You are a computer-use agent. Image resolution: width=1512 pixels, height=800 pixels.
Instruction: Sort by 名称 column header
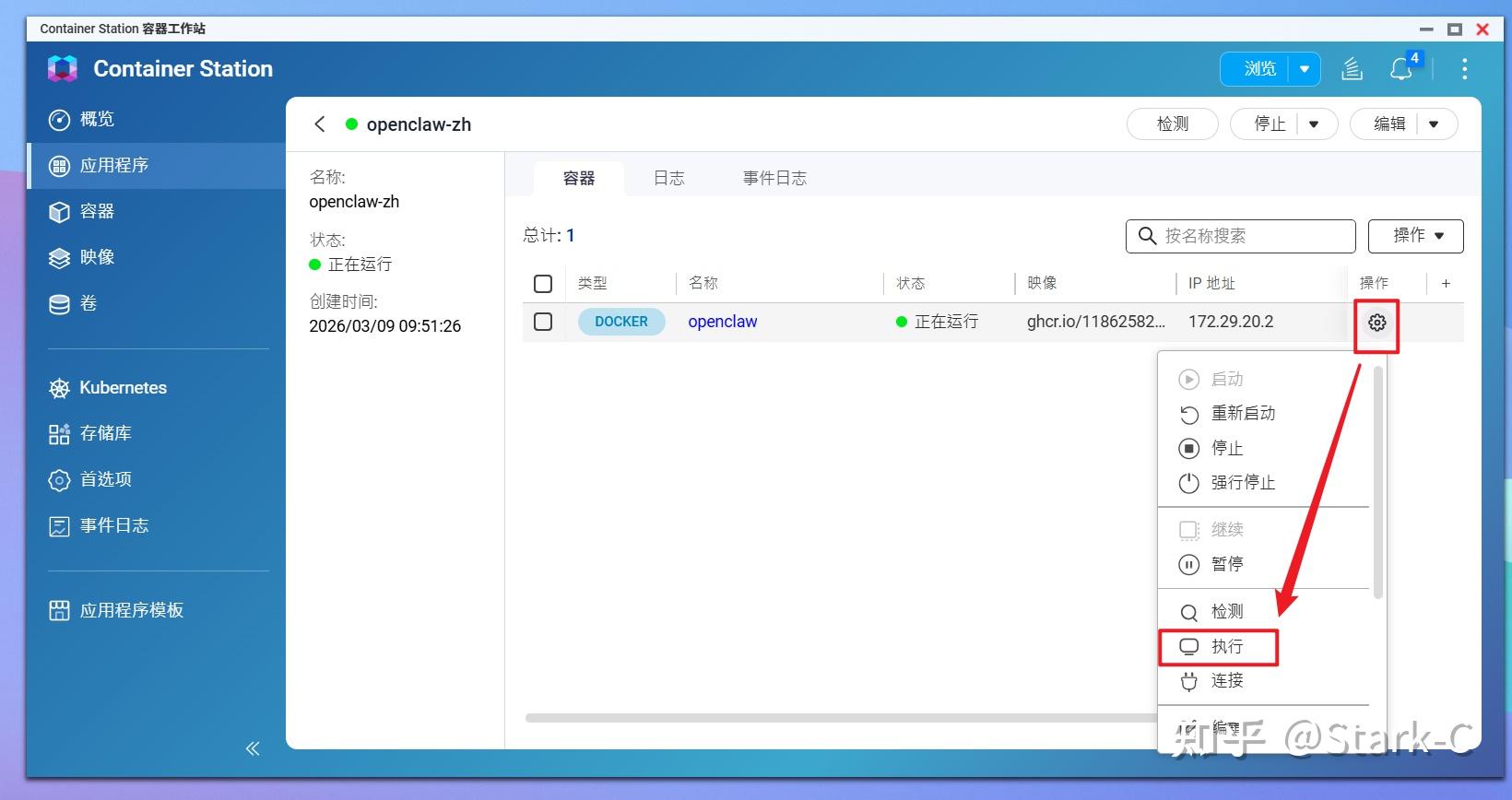coord(703,284)
